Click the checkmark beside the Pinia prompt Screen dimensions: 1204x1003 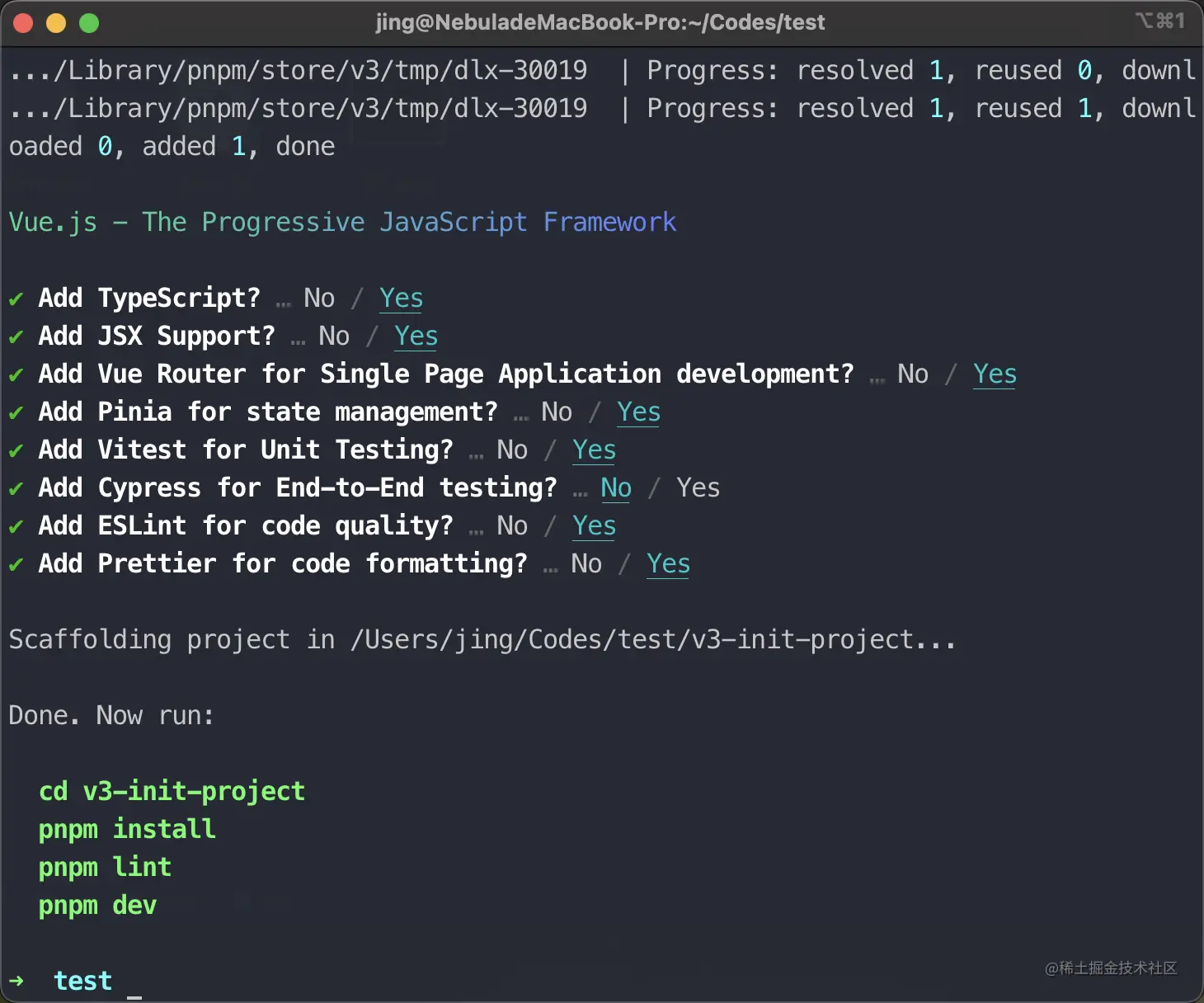[x=16, y=412]
